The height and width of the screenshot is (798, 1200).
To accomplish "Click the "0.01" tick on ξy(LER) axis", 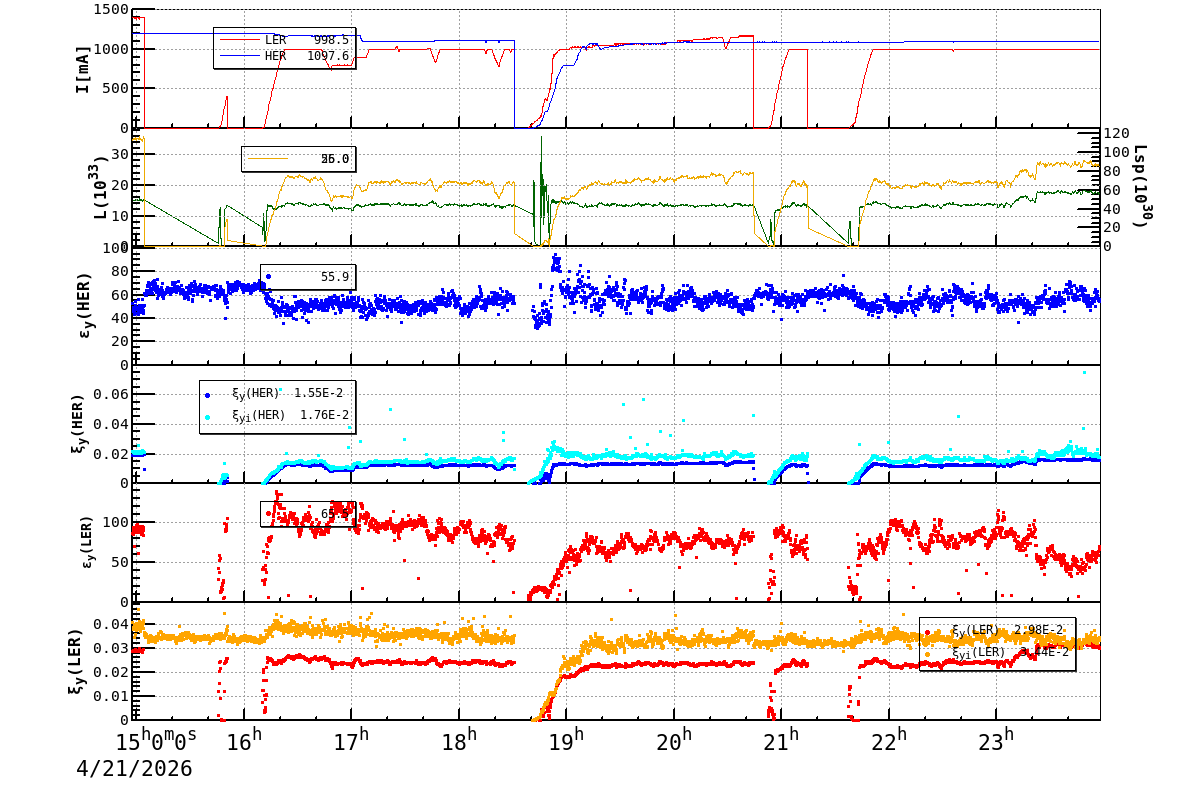I will point(112,696).
